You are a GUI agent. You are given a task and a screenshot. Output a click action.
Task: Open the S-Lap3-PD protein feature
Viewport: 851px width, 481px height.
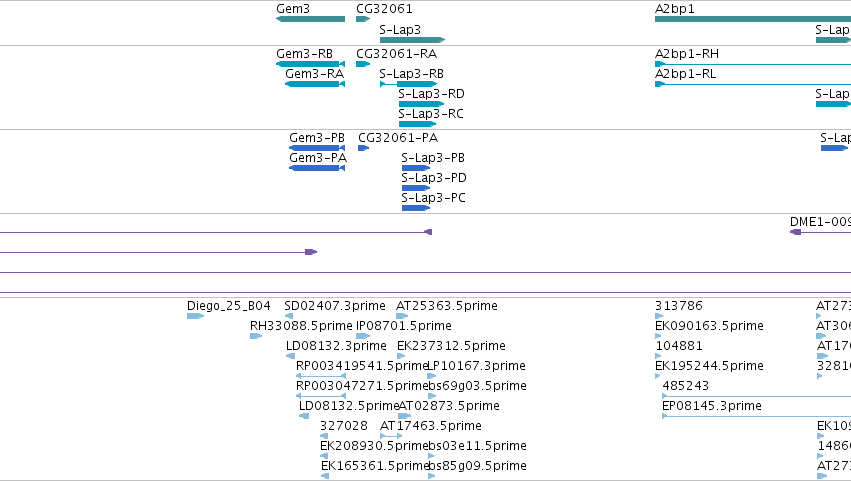tap(416, 188)
